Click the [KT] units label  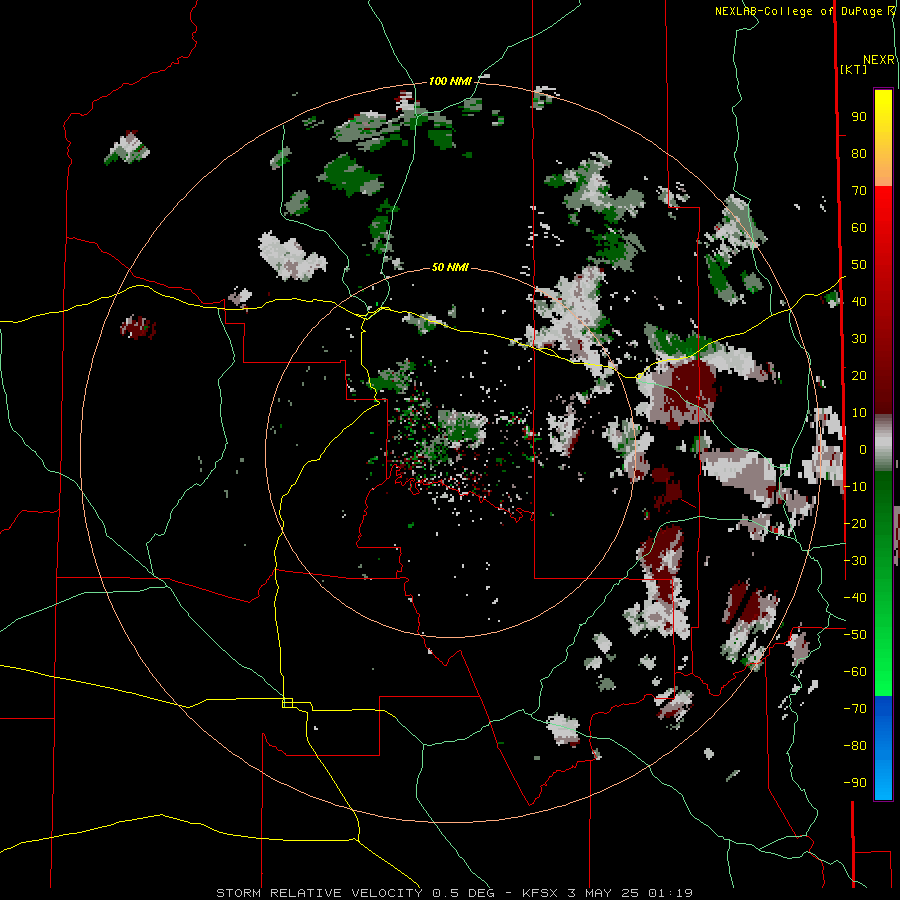[x=853, y=69]
